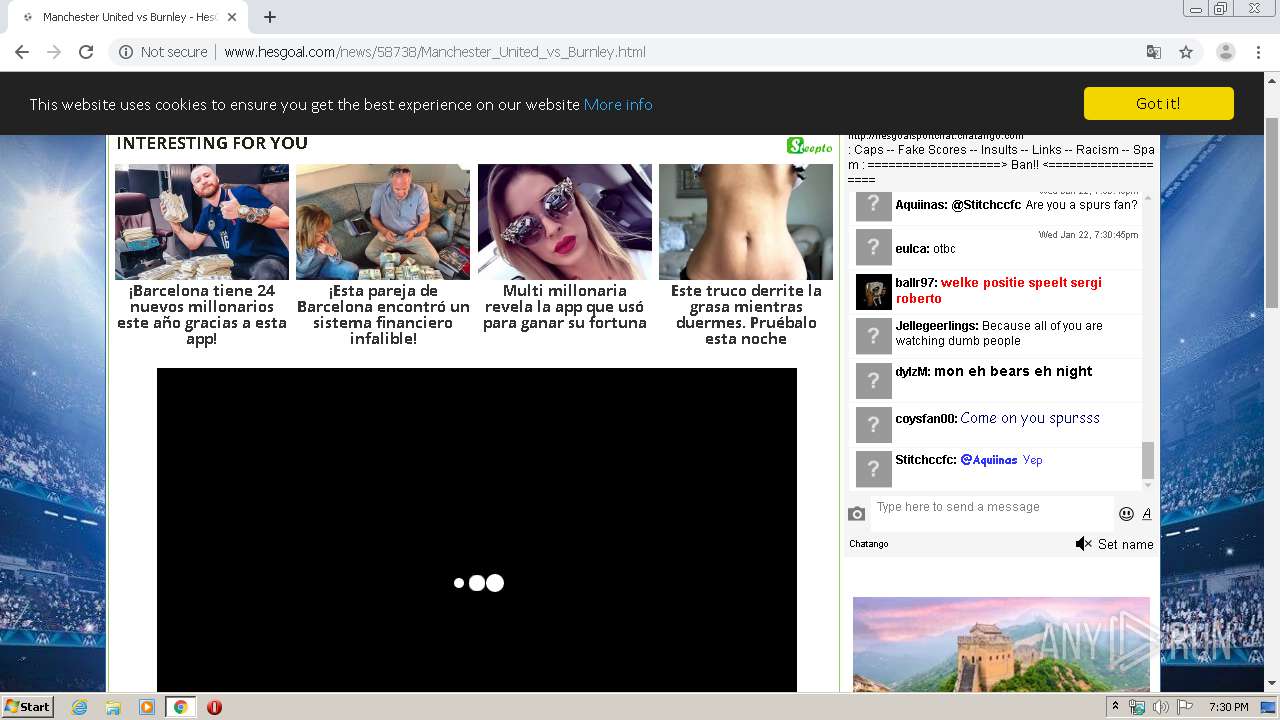
Task: Click the page scrollbar down arrow
Action: click(x=1271, y=684)
